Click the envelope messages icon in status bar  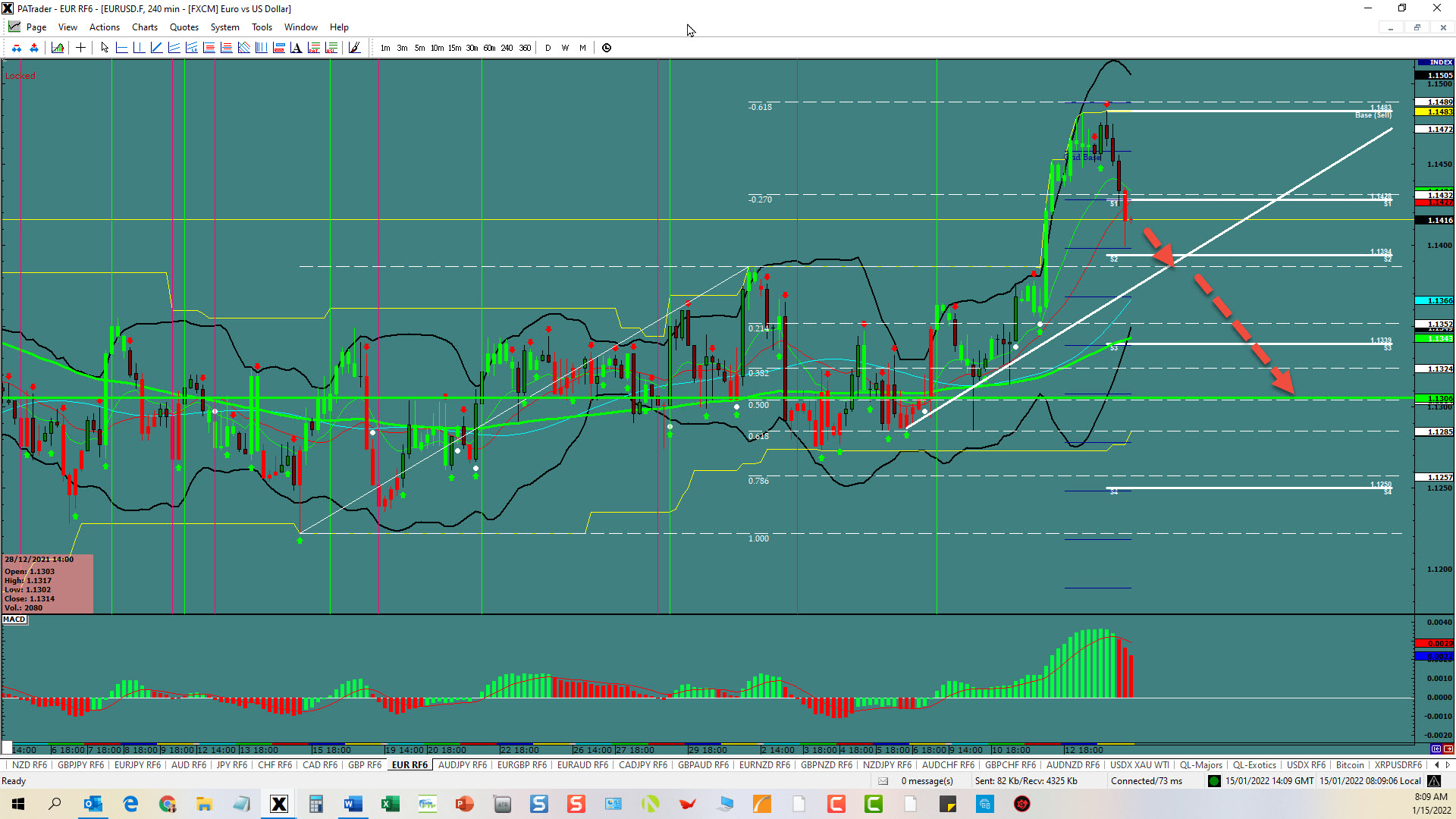coord(883,781)
